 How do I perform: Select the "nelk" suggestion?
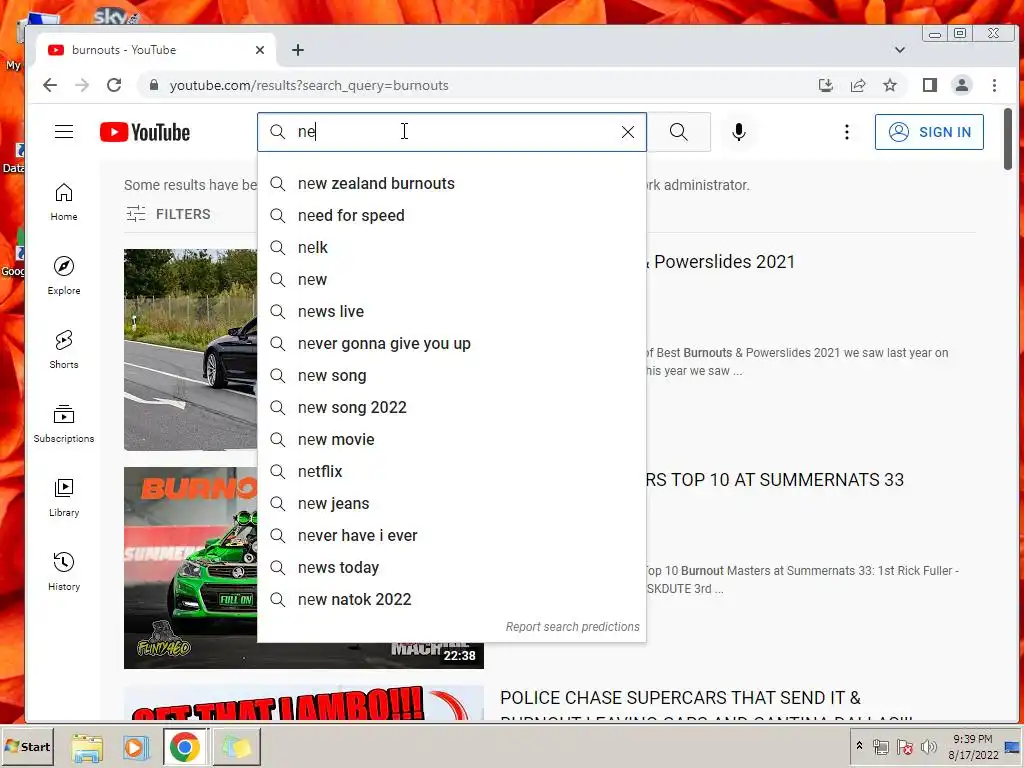(x=452, y=248)
